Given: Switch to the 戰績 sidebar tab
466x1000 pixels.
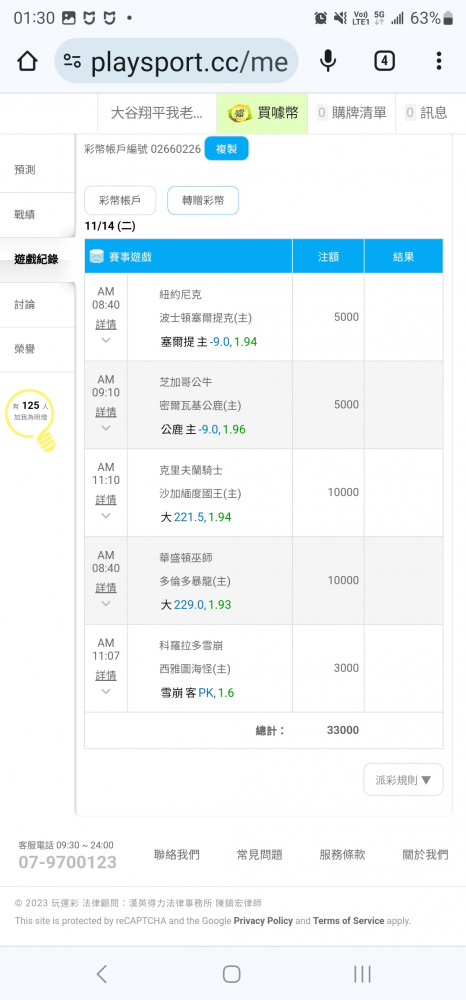Looking at the screenshot, I should [x=37, y=215].
